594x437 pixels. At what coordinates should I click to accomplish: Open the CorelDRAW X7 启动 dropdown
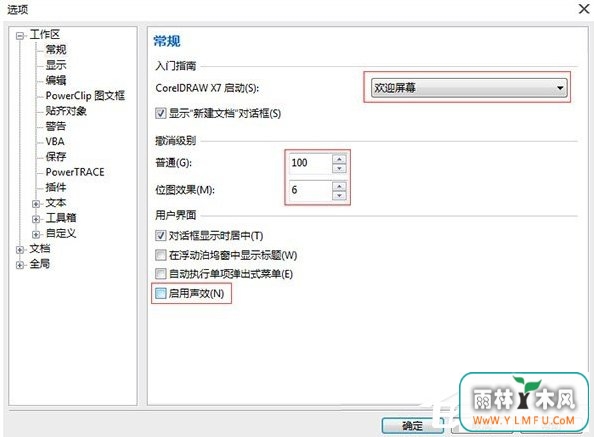pyautogui.click(x=469, y=88)
